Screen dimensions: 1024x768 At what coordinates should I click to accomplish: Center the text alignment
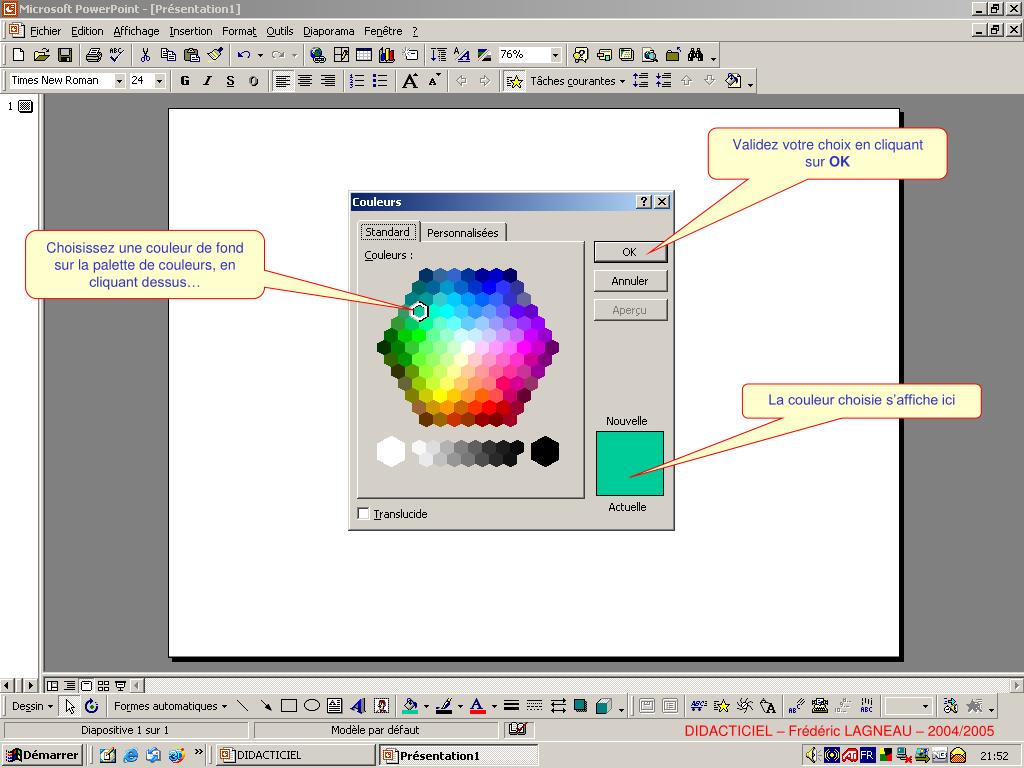(x=305, y=81)
